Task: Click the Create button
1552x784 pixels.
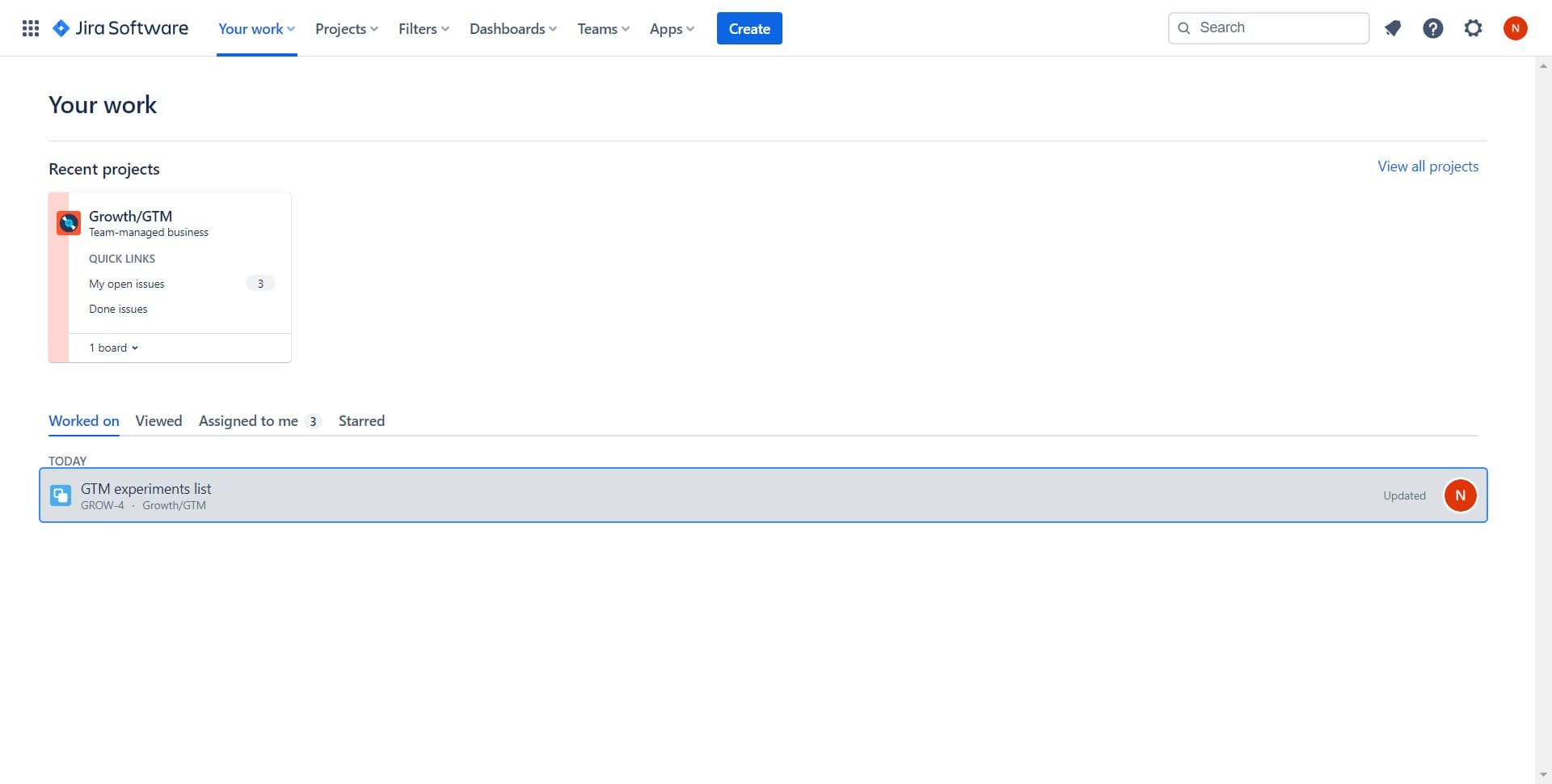Action: [x=749, y=27]
